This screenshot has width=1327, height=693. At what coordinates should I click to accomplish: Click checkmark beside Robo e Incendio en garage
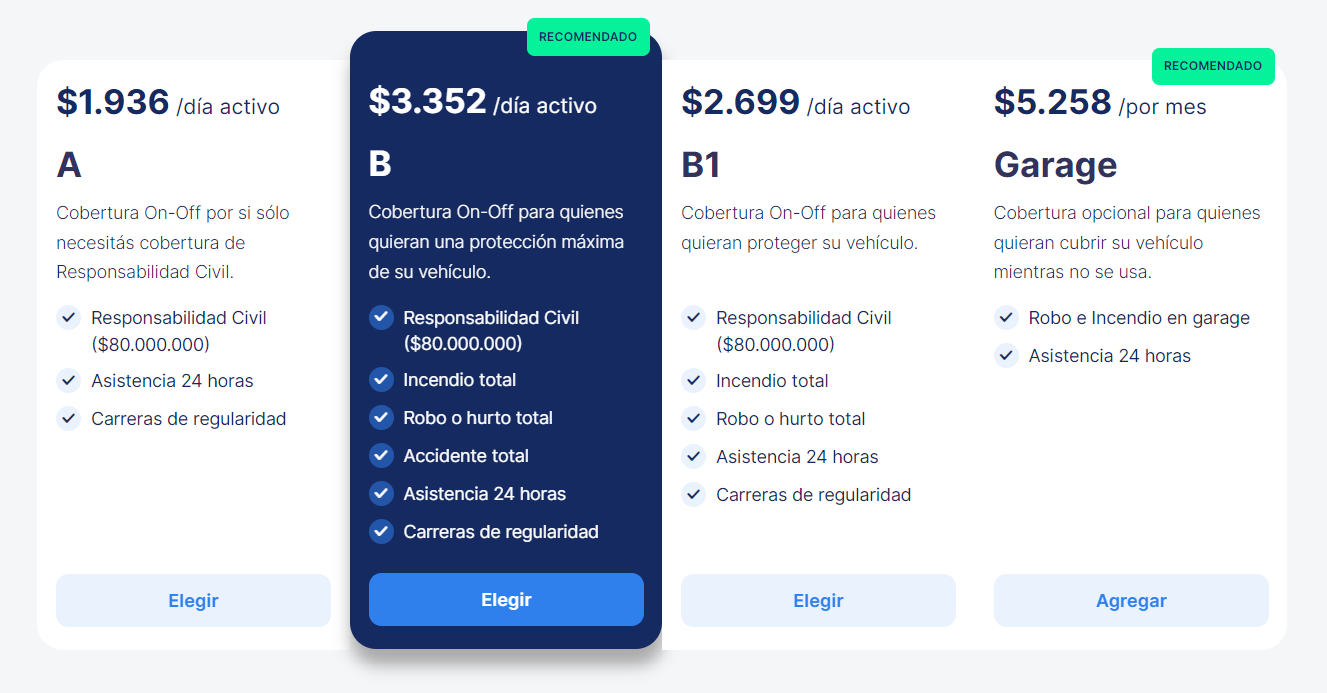click(1006, 318)
